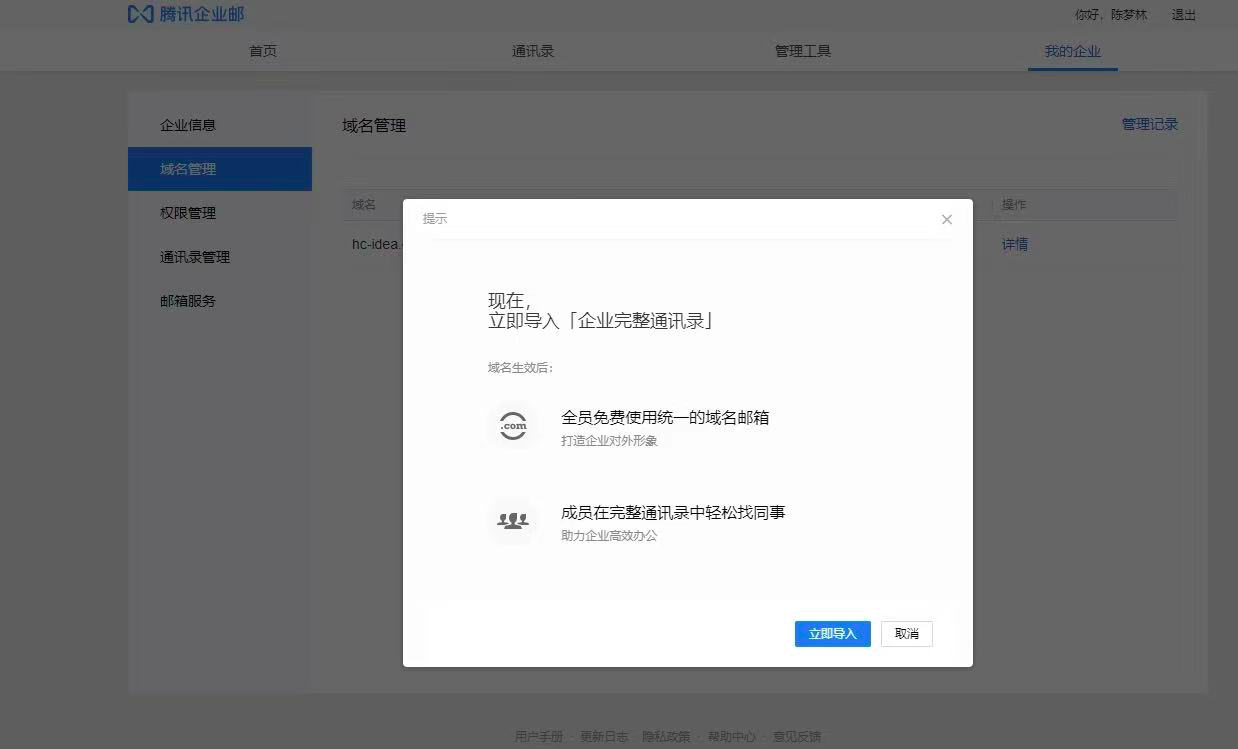Click the hc-idea domain name cell
The height and width of the screenshot is (749, 1238).
click(377, 244)
